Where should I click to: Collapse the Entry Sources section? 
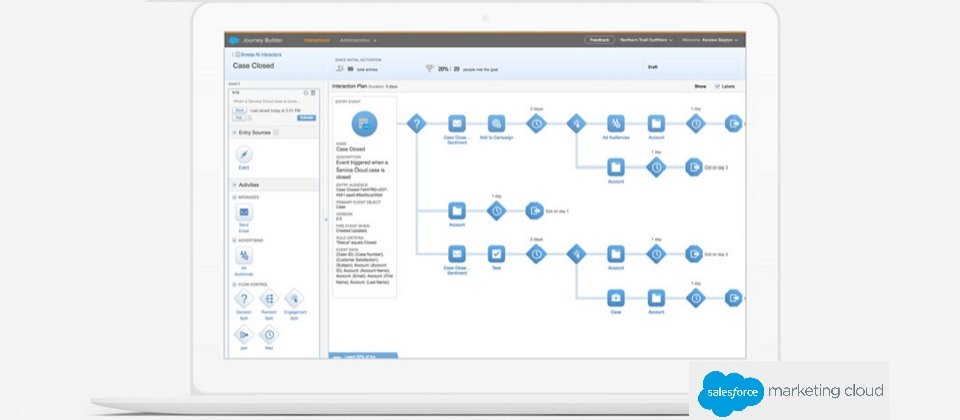[234, 132]
